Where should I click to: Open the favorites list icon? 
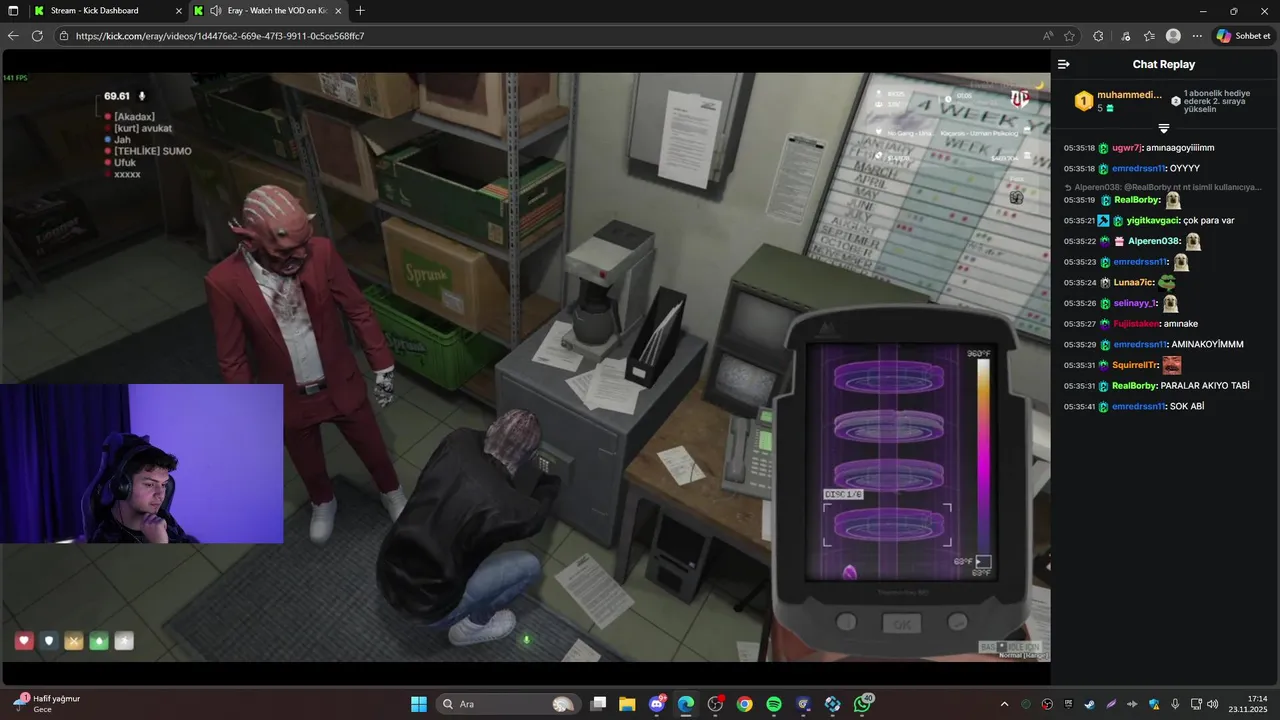point(1149,36)
